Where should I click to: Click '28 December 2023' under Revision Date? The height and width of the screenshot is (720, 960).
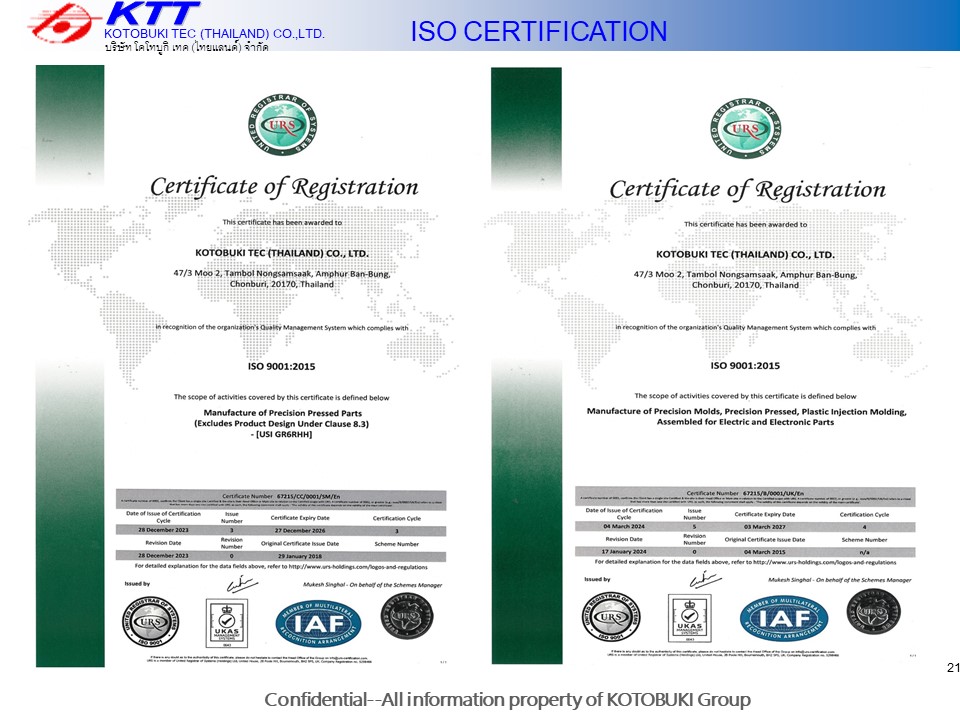[163, 556]
